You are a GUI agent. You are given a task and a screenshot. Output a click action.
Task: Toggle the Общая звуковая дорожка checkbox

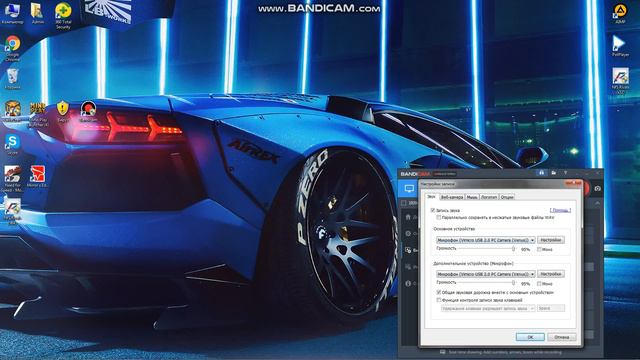[x=439, y=292]
